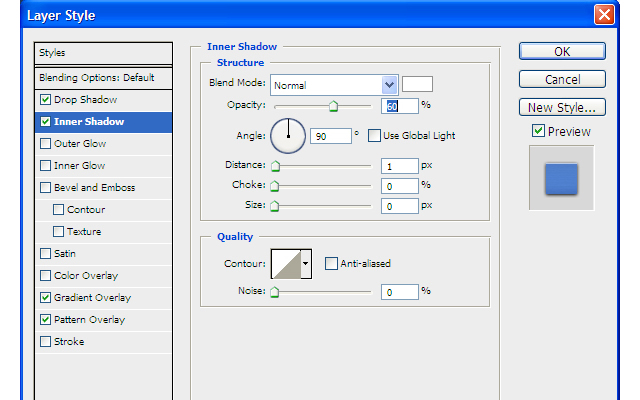The image size is (640, 400).
Task: Toggle the Preview checkbox
Action: 538,131
